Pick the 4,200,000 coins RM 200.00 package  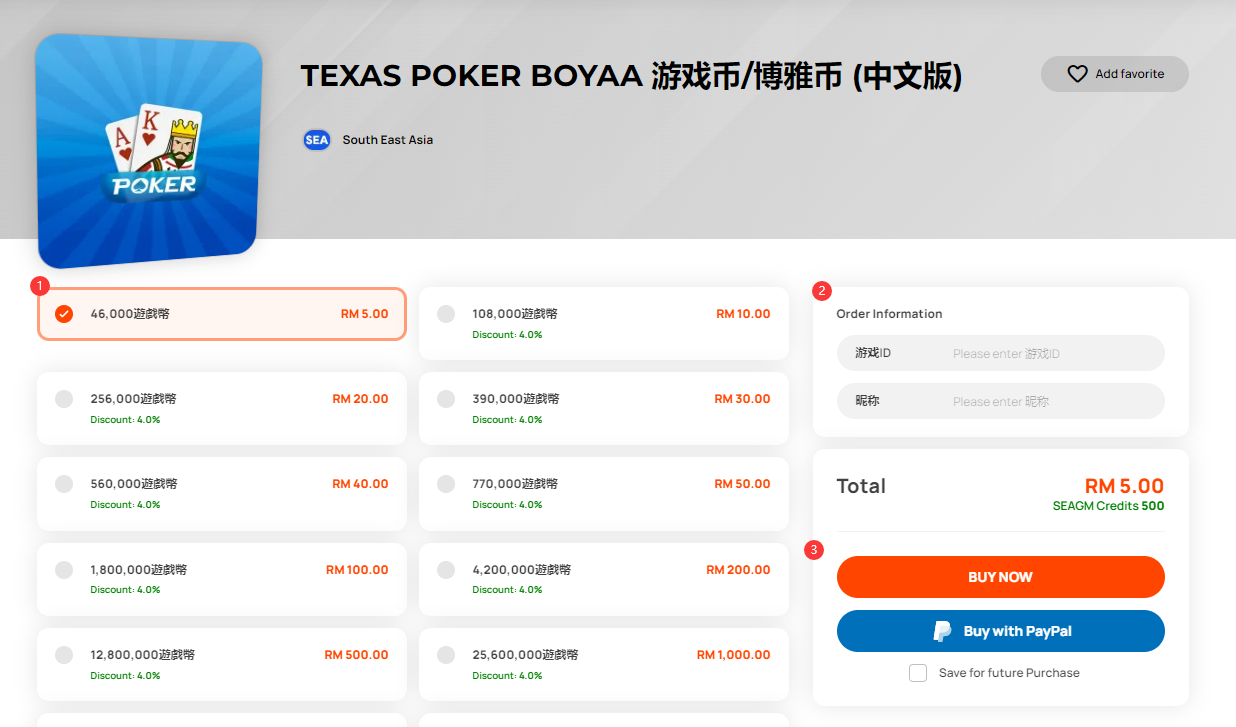(604, 579)
